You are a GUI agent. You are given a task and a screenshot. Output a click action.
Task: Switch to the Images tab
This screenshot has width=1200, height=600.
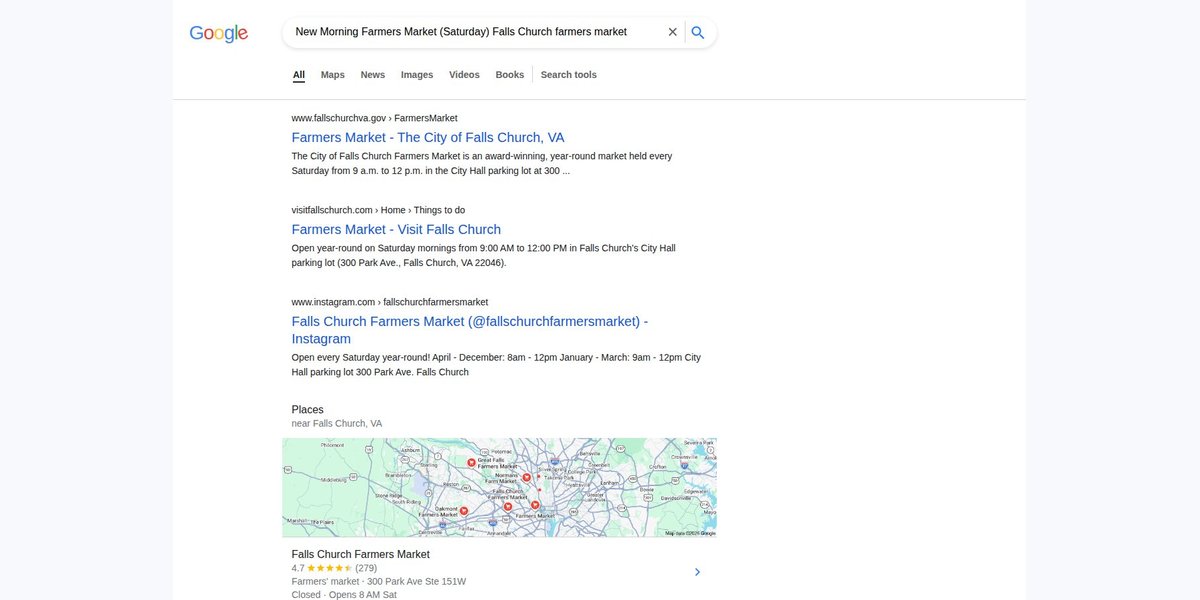(x=417, y=75)
